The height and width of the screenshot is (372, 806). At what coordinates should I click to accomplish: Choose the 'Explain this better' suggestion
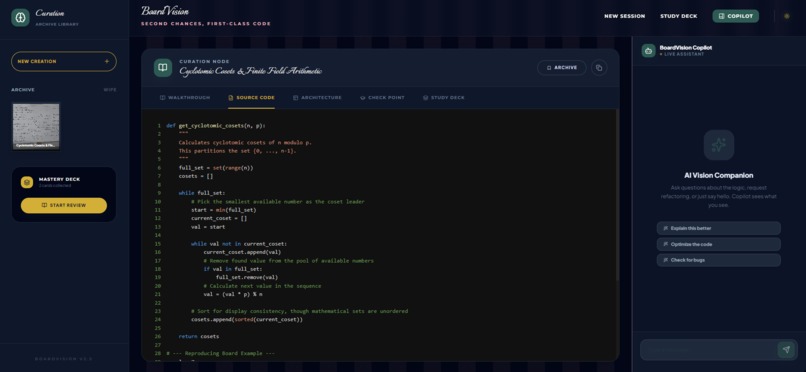pos(719,228)
